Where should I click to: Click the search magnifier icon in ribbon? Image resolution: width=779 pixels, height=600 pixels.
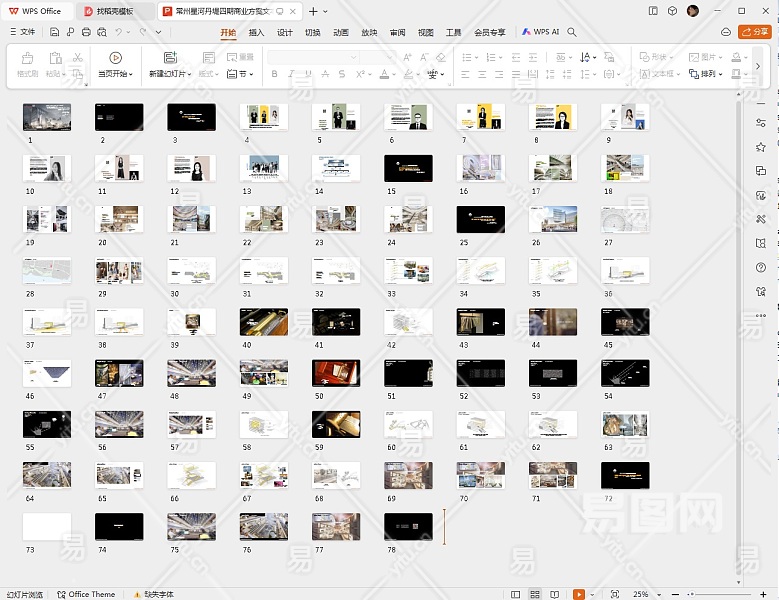point(572,32)
